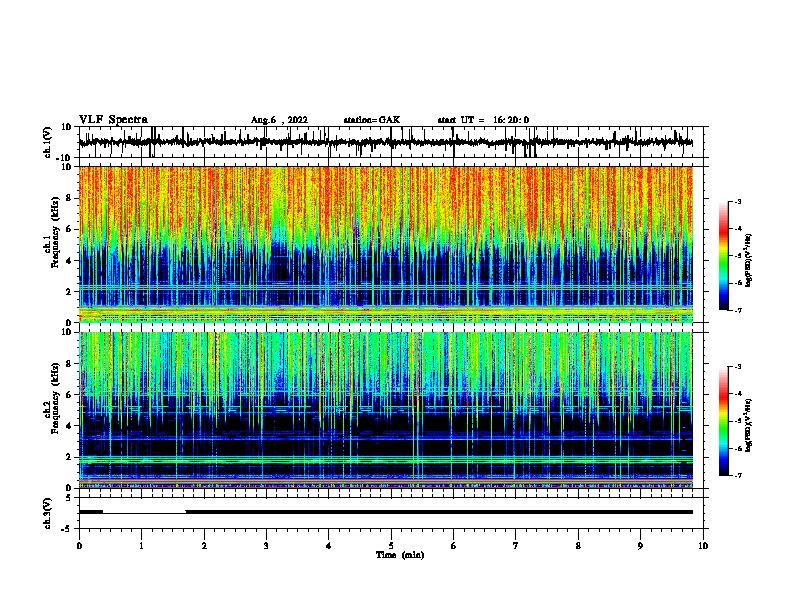792x612 pixels.
Task: Click inside the ch.2 spectrogram panel
Action: (x=386, y=410)
